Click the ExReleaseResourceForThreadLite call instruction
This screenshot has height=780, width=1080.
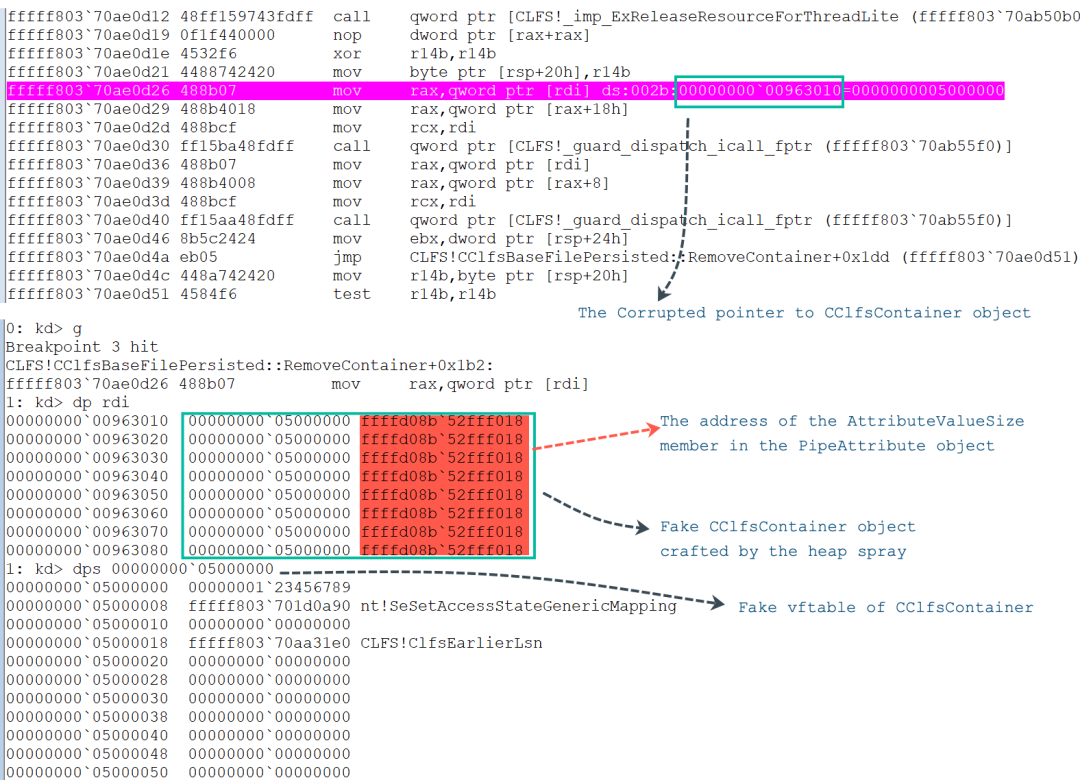pos(540,17)
